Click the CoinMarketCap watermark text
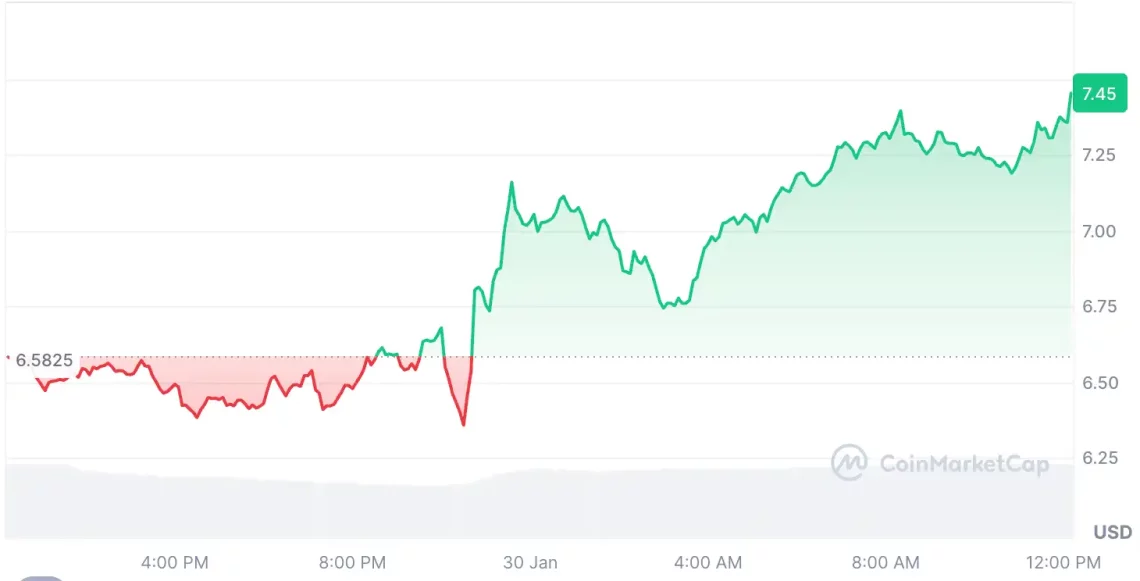 tap(964, 464)
